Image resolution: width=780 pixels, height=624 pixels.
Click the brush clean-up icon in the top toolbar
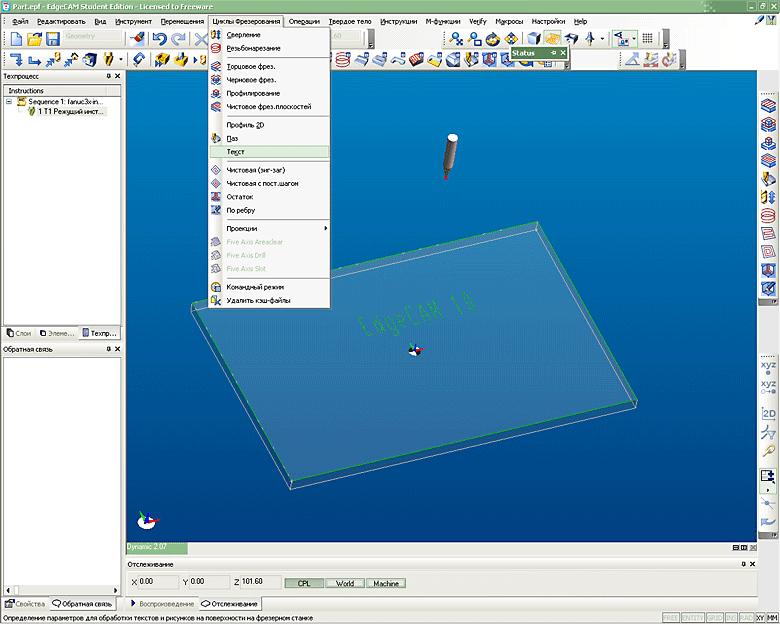point(137,39)
